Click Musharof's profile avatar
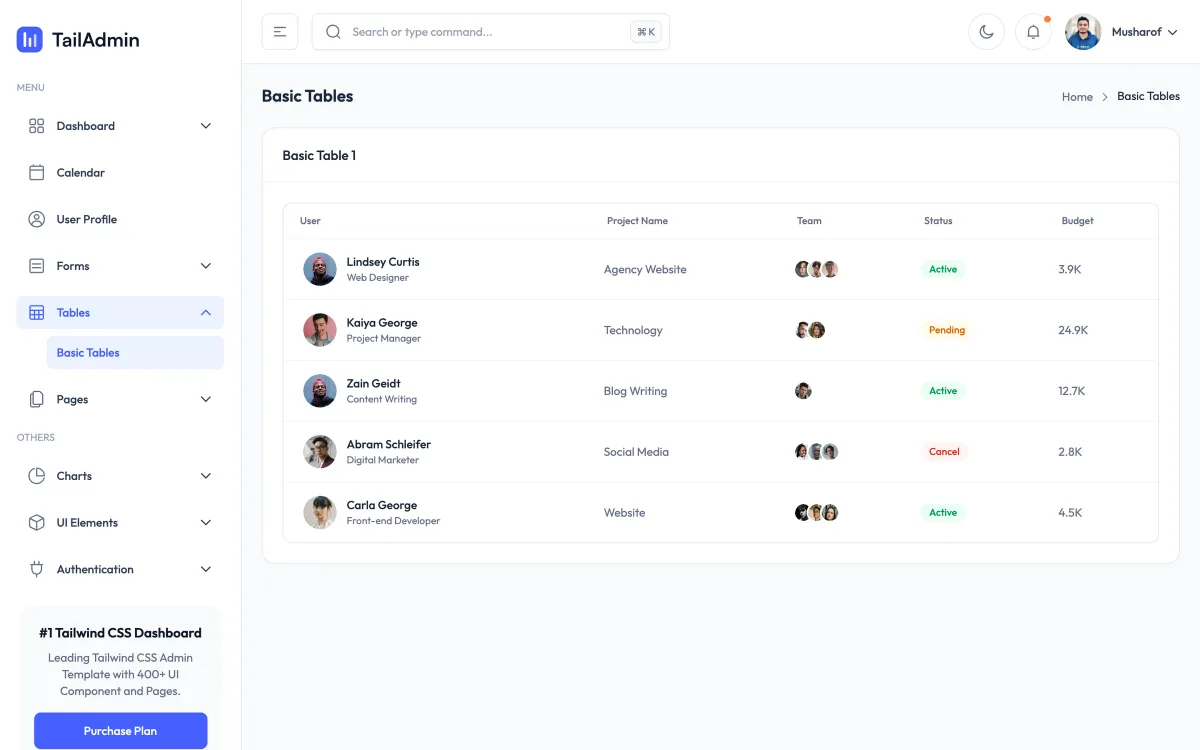 pos(1083,32)
